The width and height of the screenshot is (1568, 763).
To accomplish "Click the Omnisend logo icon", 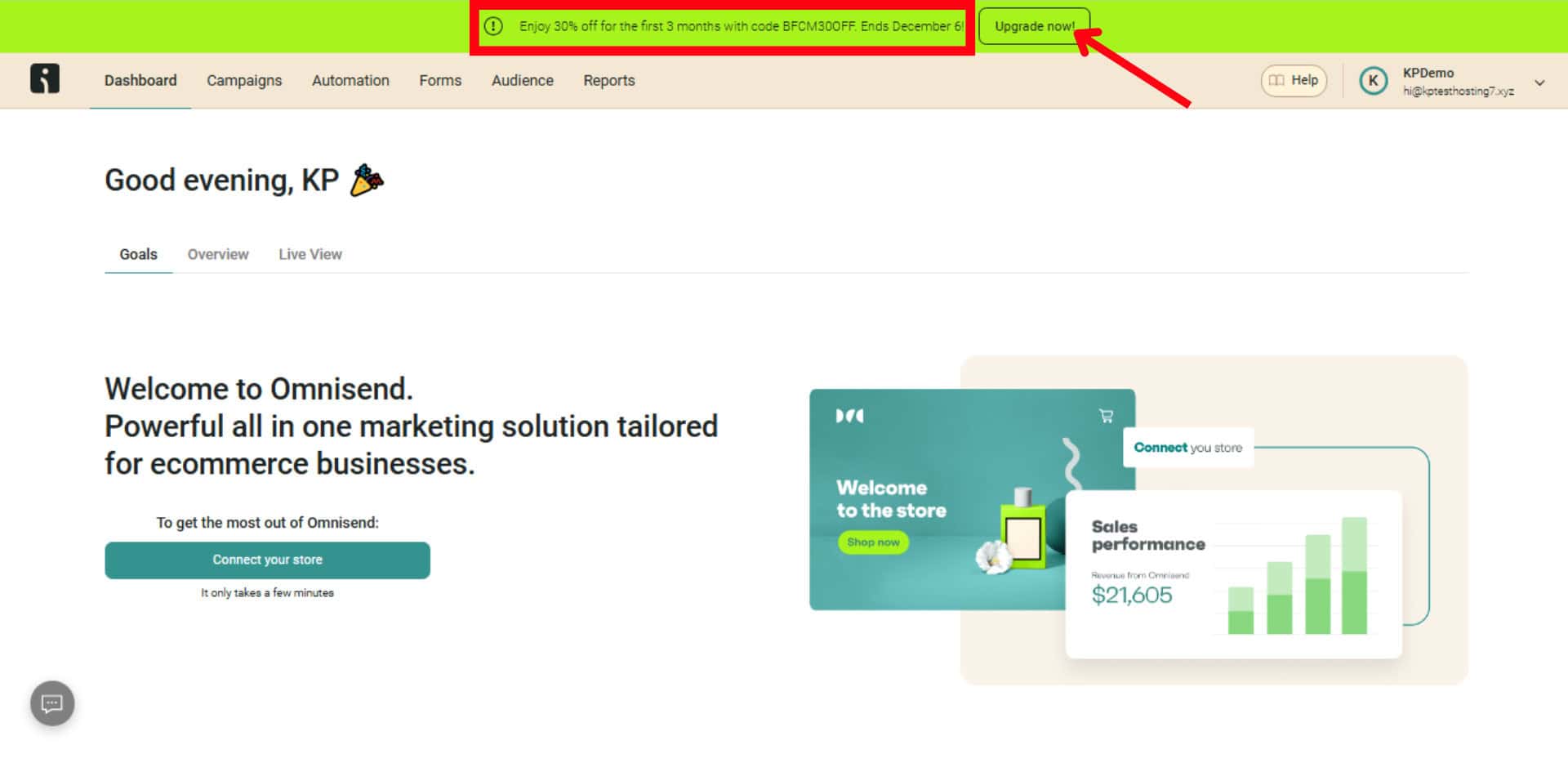I will [x=45, y=79].
